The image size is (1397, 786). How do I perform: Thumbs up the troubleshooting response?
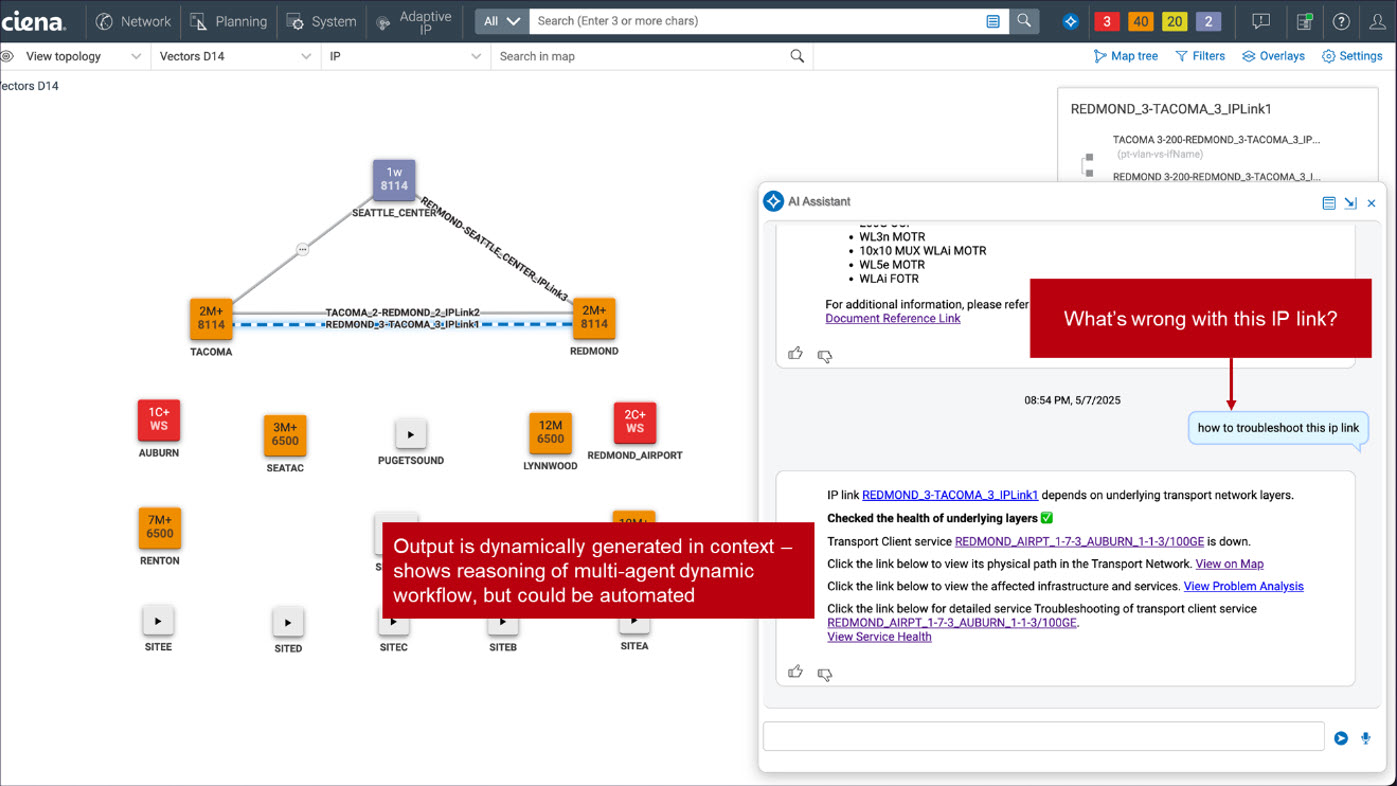[796, 672]
